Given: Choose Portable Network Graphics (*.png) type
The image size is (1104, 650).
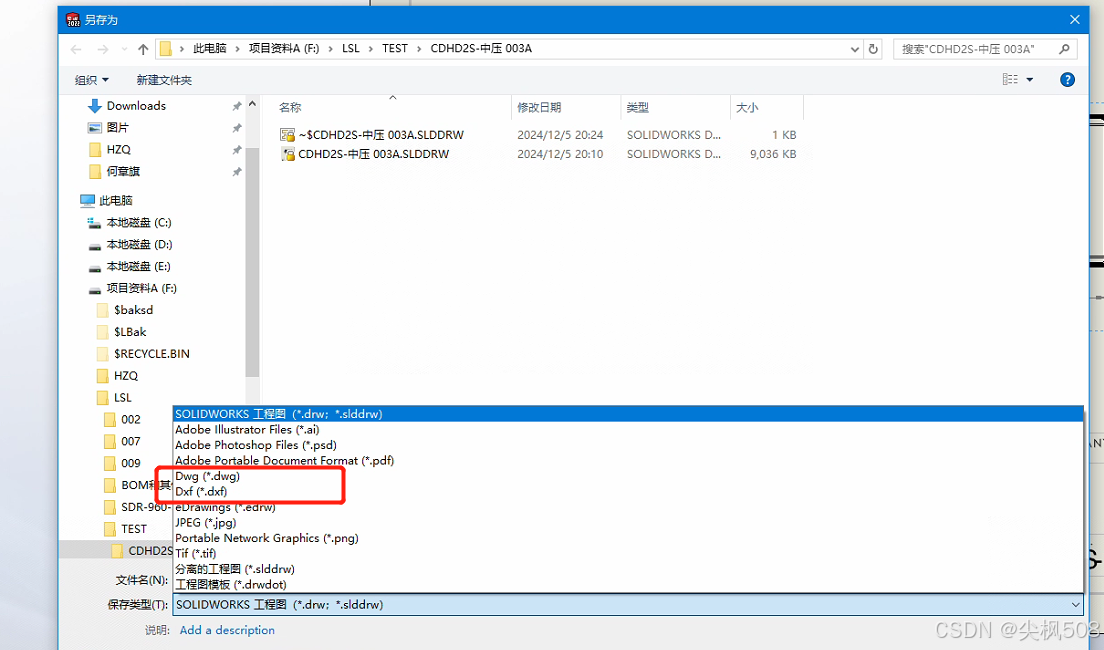Looking at the screenshot, I should (628, 538).
